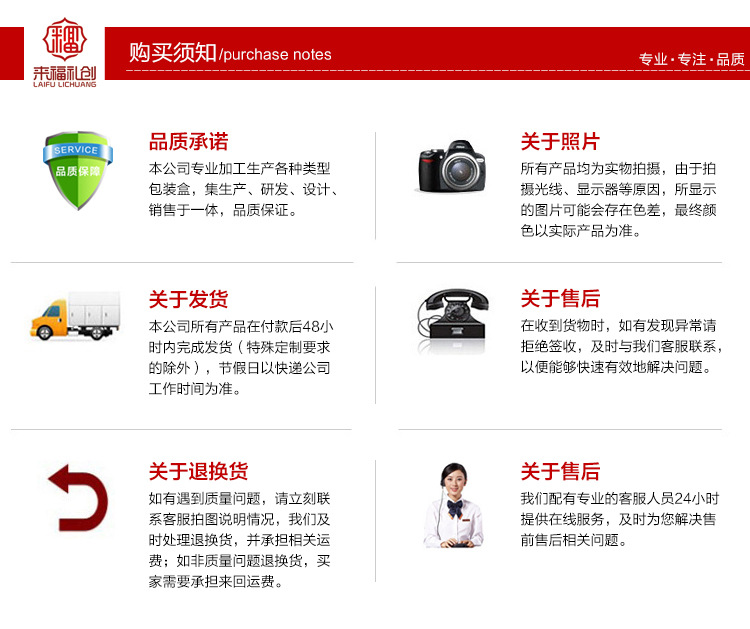Select the 关于售后 heading beside the telephone

[x=560, y=298]
